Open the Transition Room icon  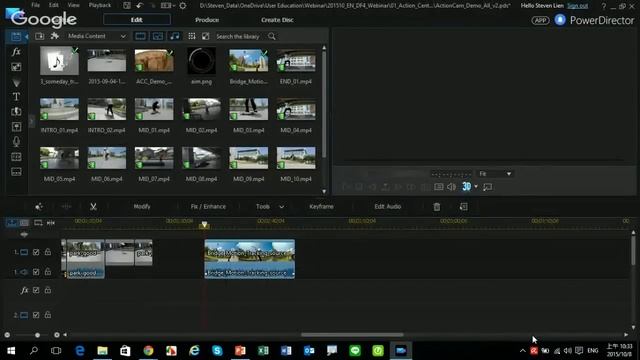(x=16, y=111)
